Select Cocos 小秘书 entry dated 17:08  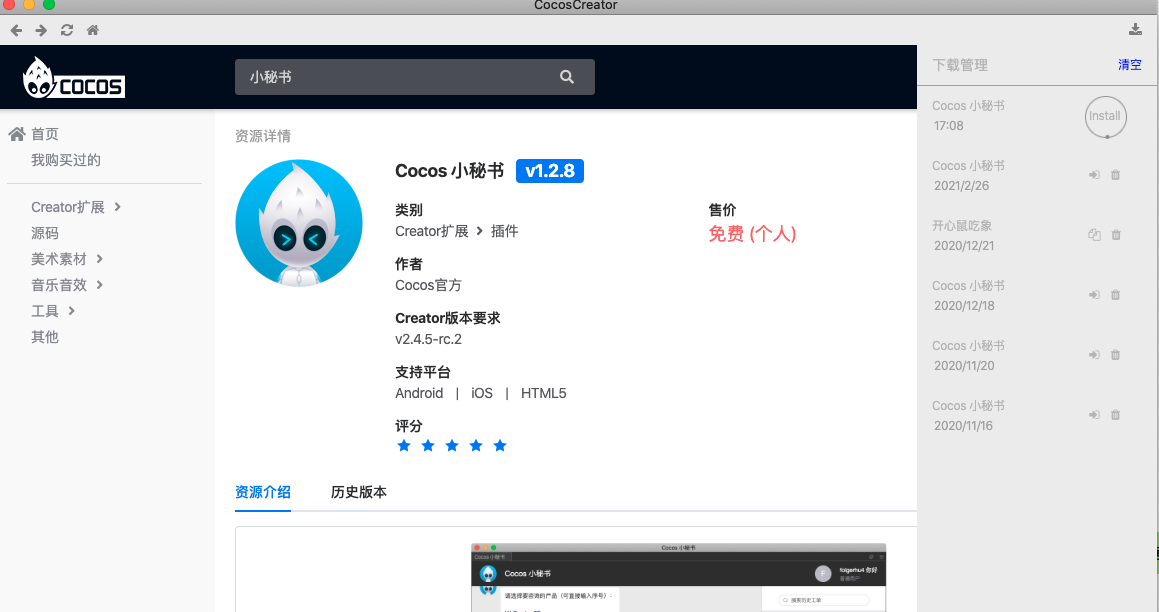[x=968, y=106]
